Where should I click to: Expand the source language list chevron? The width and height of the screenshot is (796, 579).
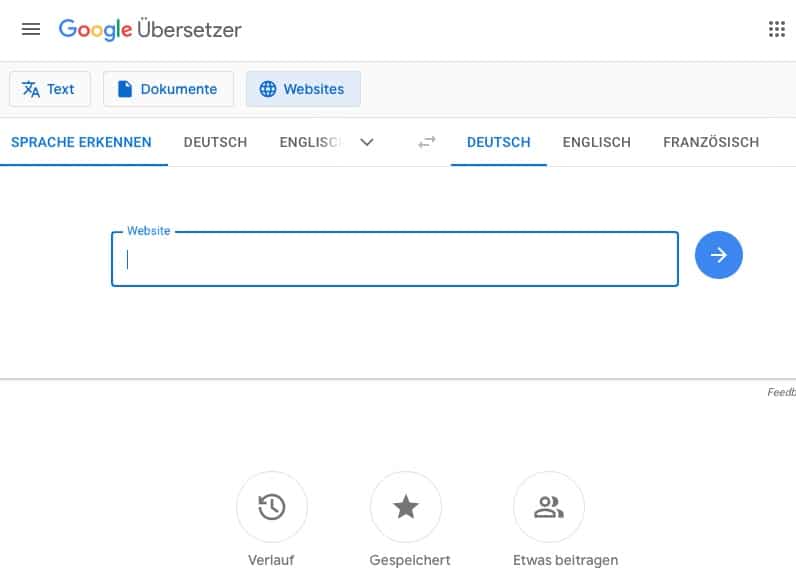[x=367, y=142]
